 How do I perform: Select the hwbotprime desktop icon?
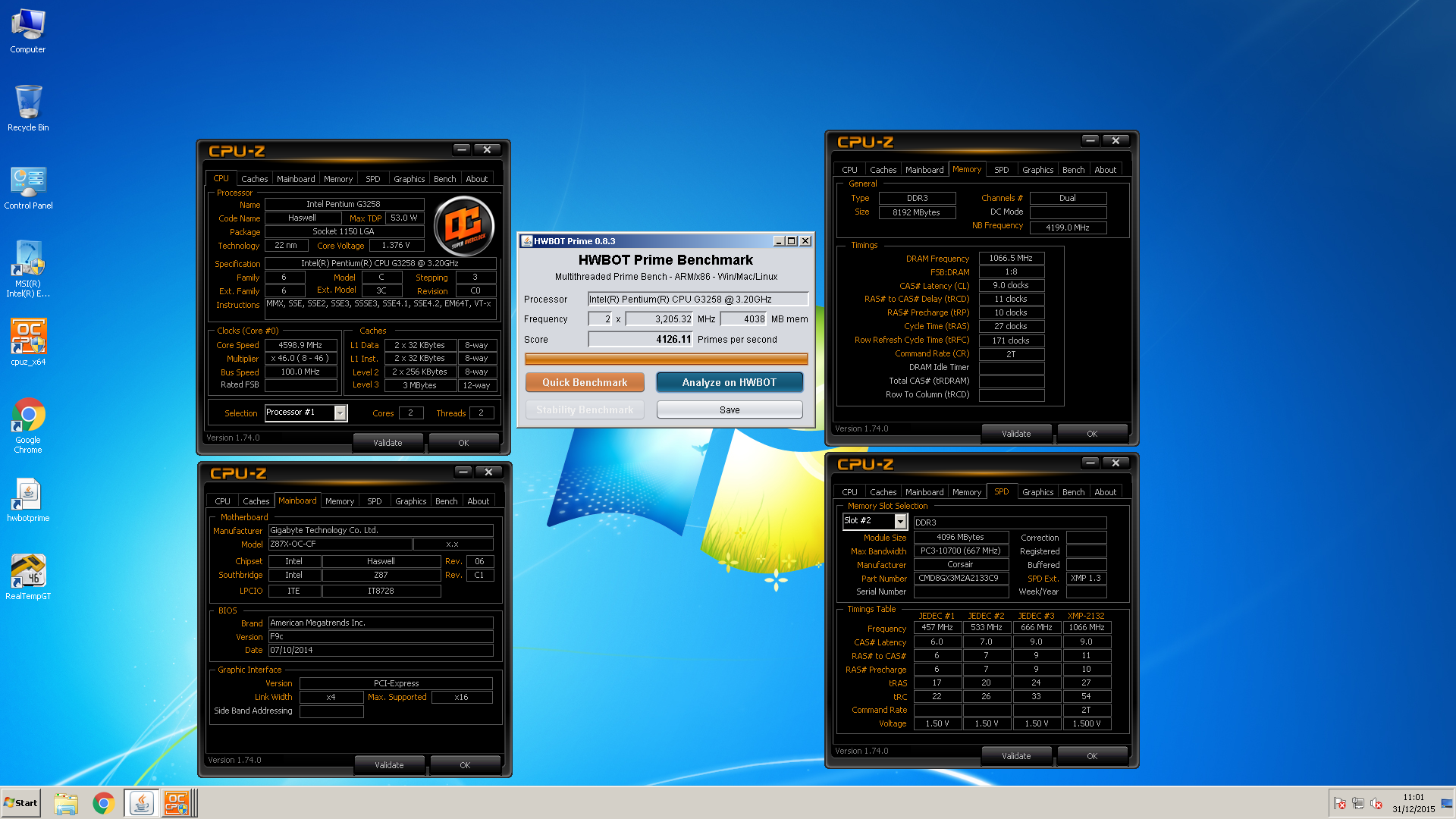click(28, 500)
